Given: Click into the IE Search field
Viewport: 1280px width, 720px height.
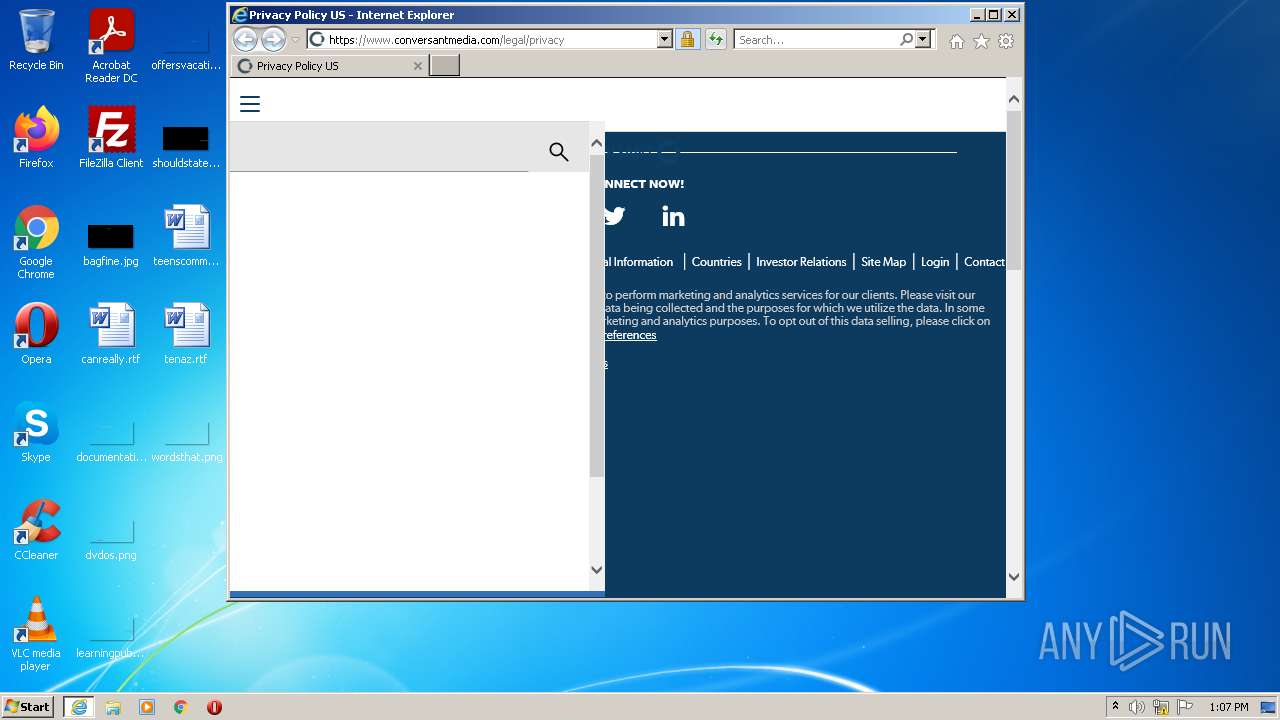Looking at the screenshot, I should click(x=817, y=39).
